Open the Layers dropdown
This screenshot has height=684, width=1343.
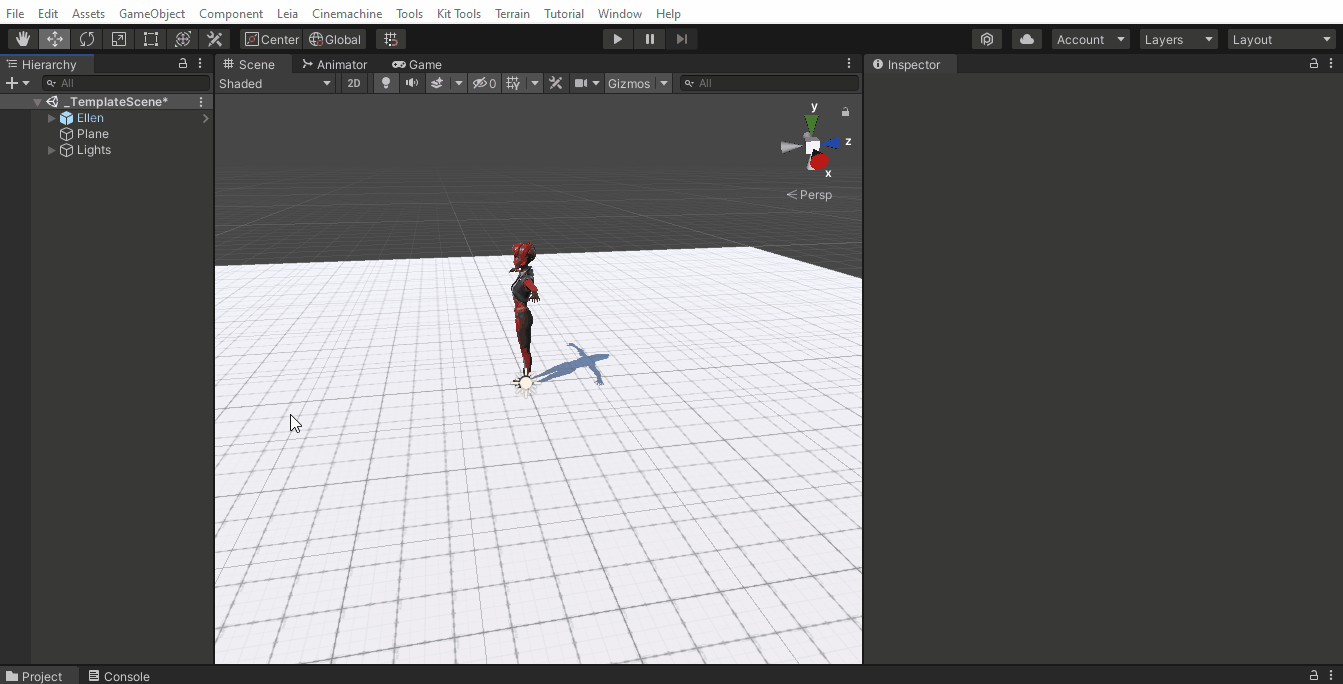[x=1179, y=39]
